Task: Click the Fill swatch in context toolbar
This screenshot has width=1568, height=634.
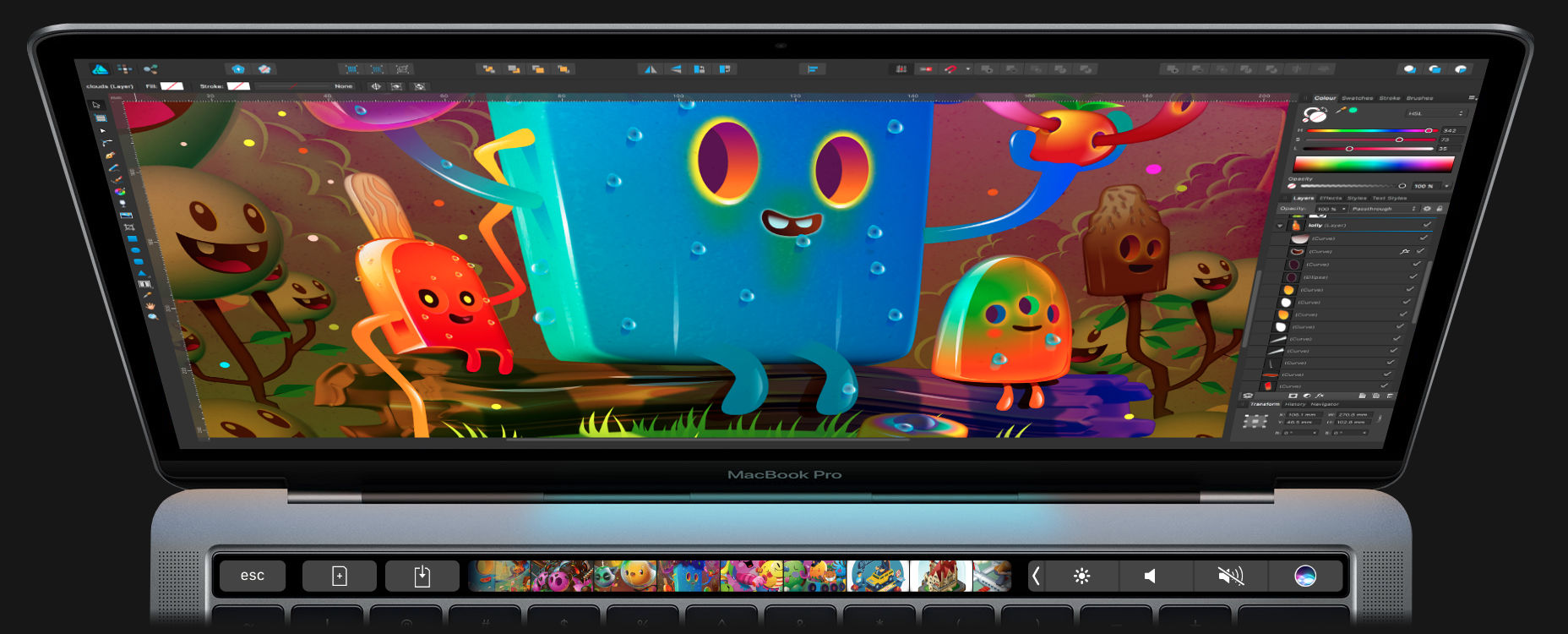Action: 172,86
